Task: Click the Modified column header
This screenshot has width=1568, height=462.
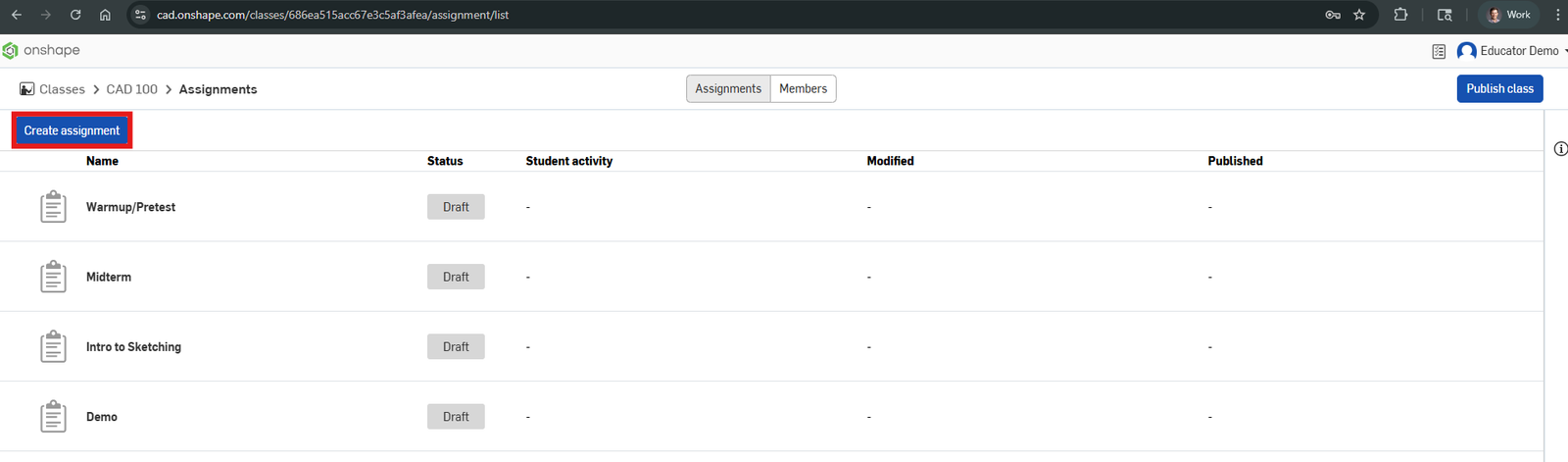Action: (890, 161)
